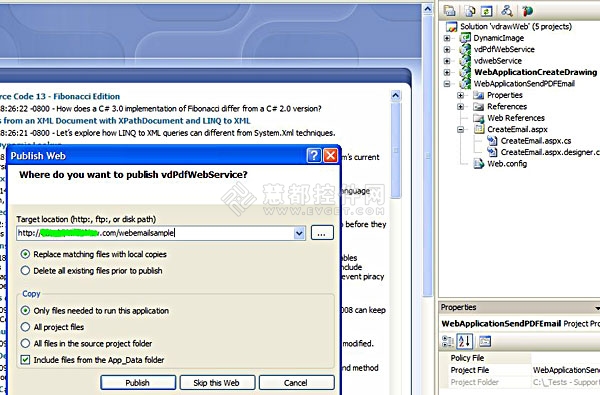Open the Properties panel title dropdown arrow

597,308
